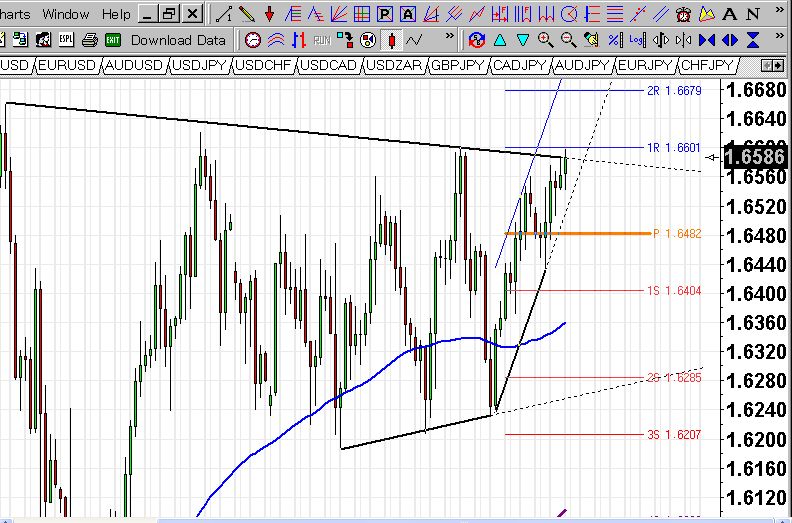This screenshot has height=523, width=792.
Task: Click the green EXIT icon
Action: (x=113, y=39)
